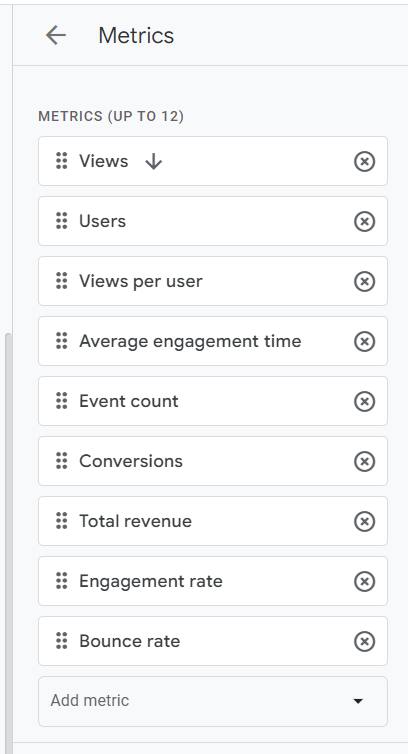Image resolution: width=408 pixels, height=754 pixels.
Task: Remove the Views per user metric
Action: tap(364, 281)
